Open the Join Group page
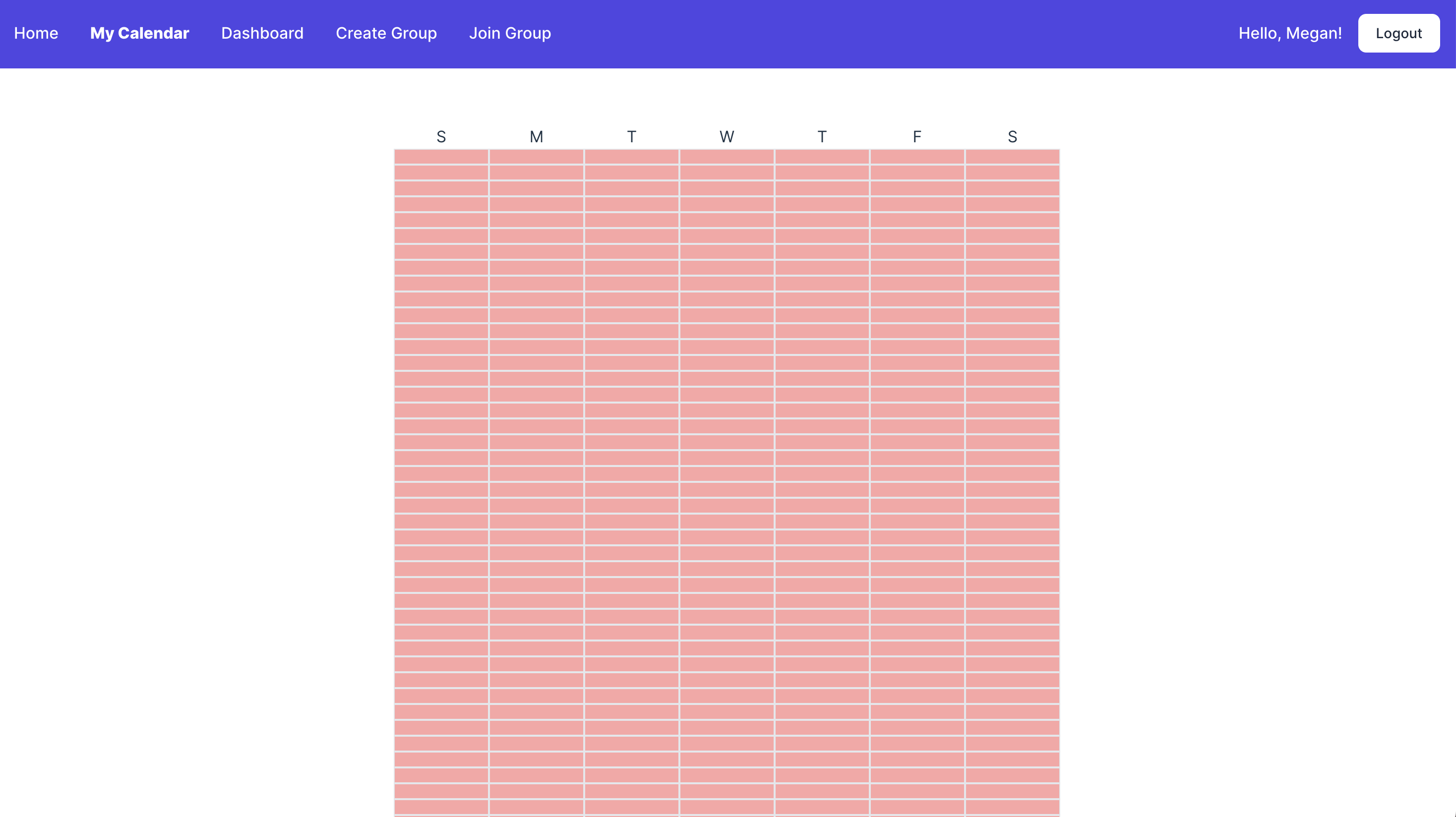Viewport: 1456px width, 817px height. coord(510,33)
